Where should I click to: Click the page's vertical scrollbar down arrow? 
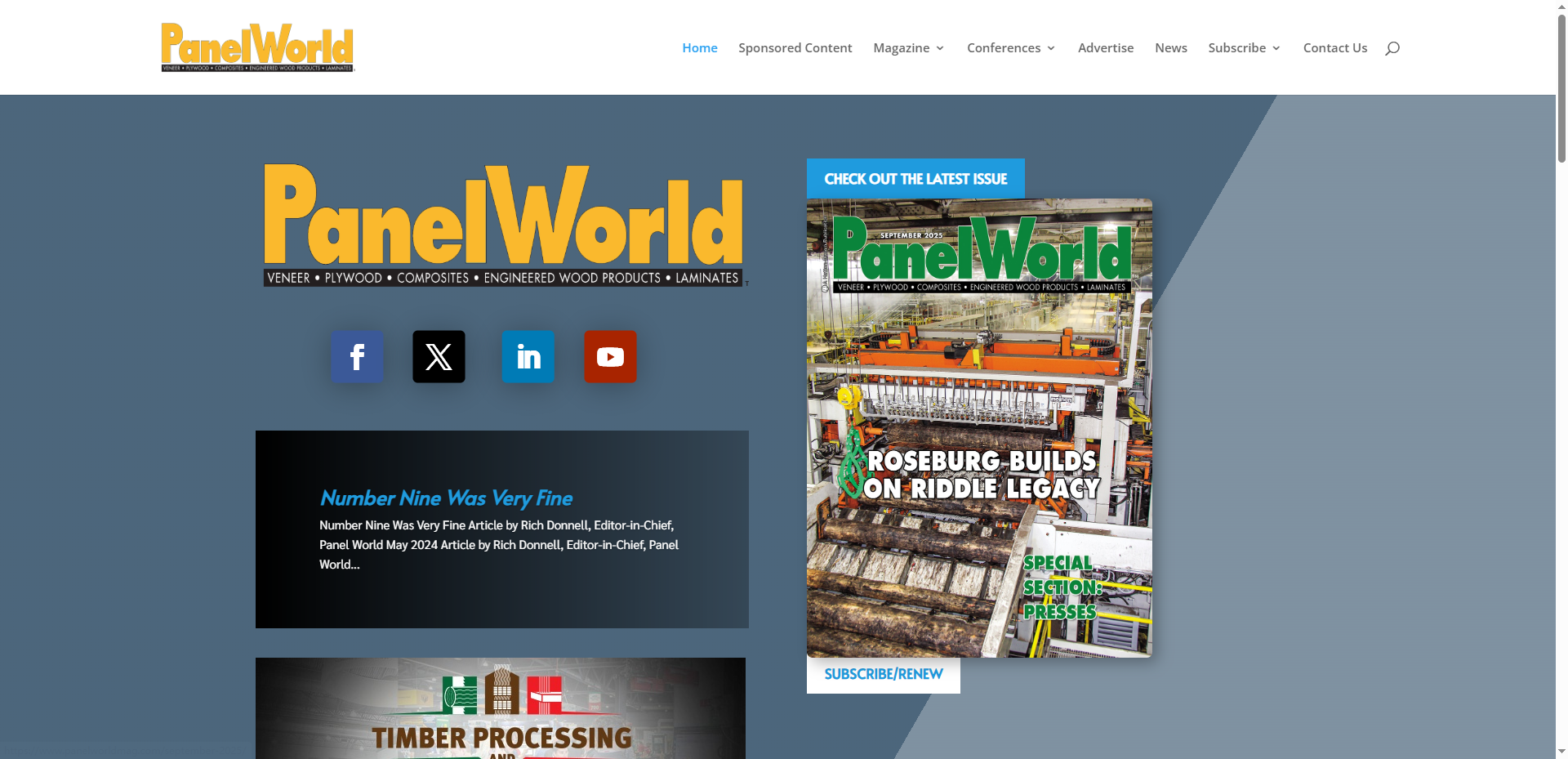tap(1561, 751)
